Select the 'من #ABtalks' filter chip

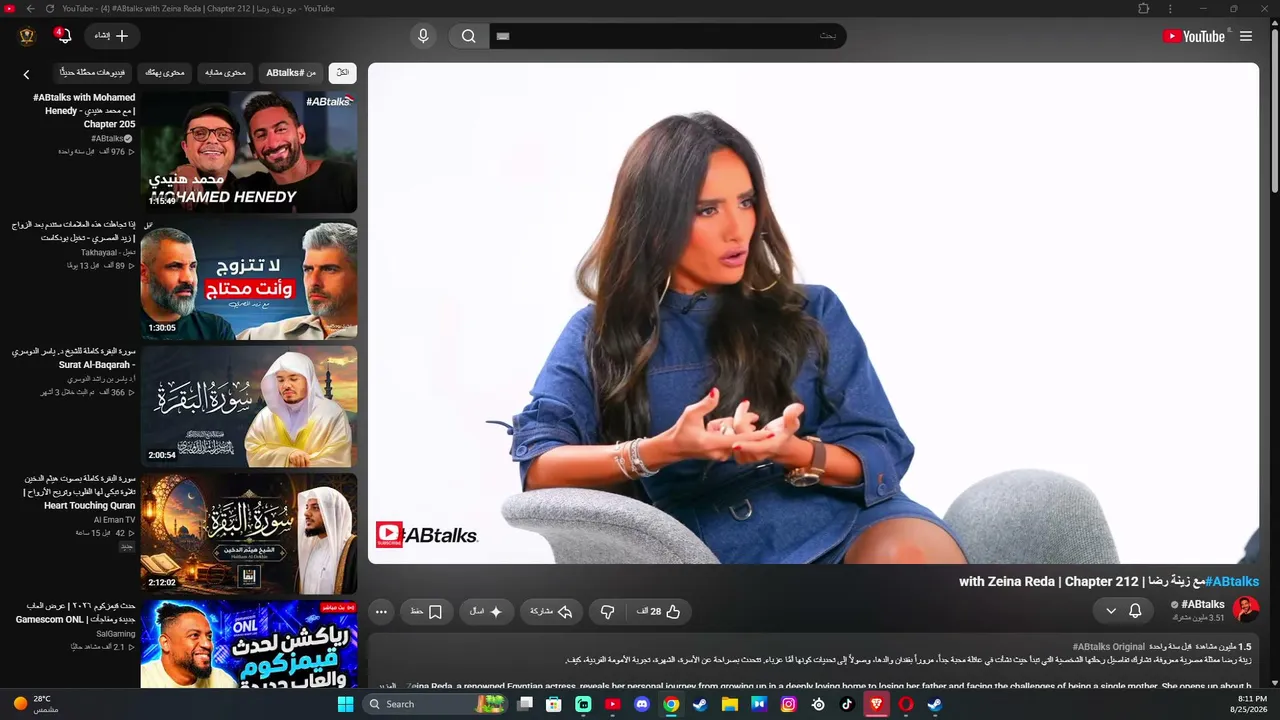pos(291,73)
